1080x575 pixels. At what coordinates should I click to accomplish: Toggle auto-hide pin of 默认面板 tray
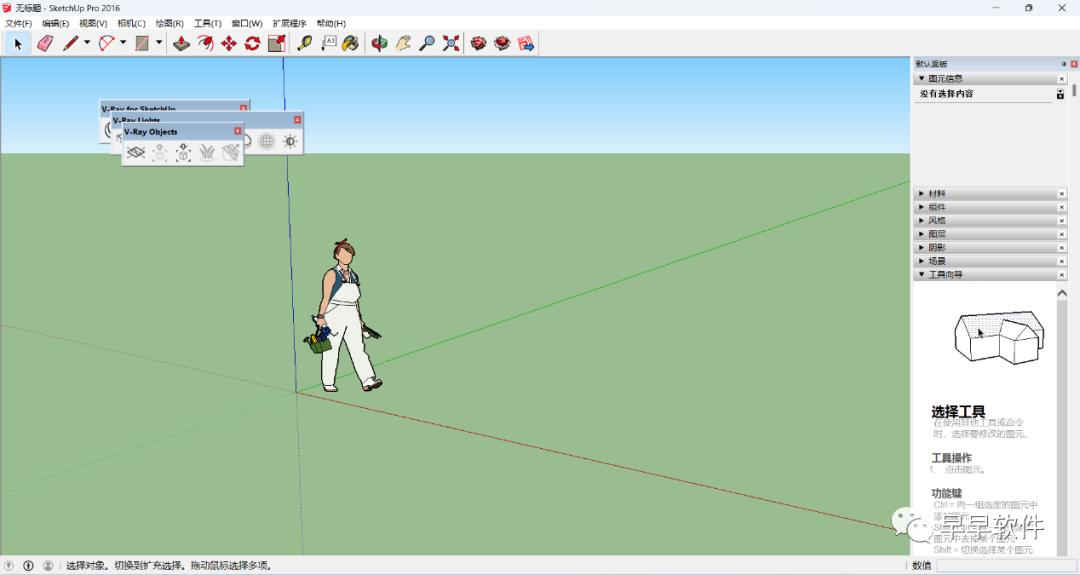click(x=1064, y=64)
